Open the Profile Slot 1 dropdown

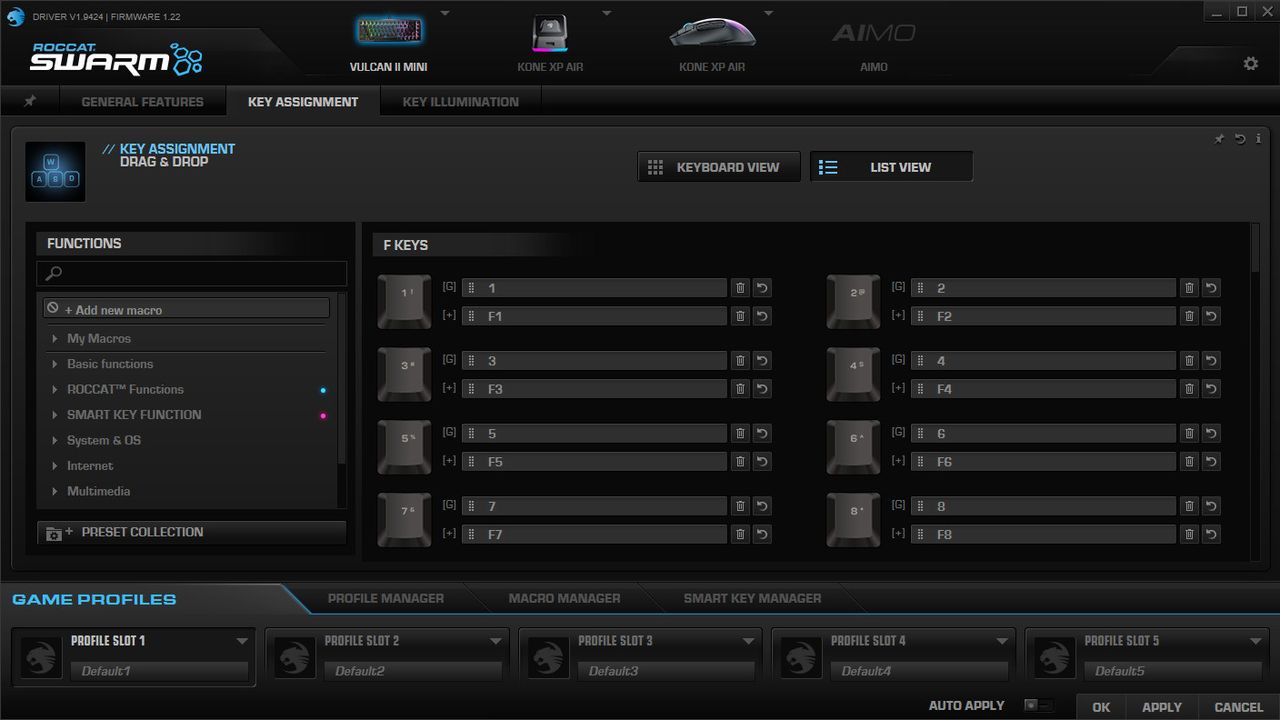[242, 641]
